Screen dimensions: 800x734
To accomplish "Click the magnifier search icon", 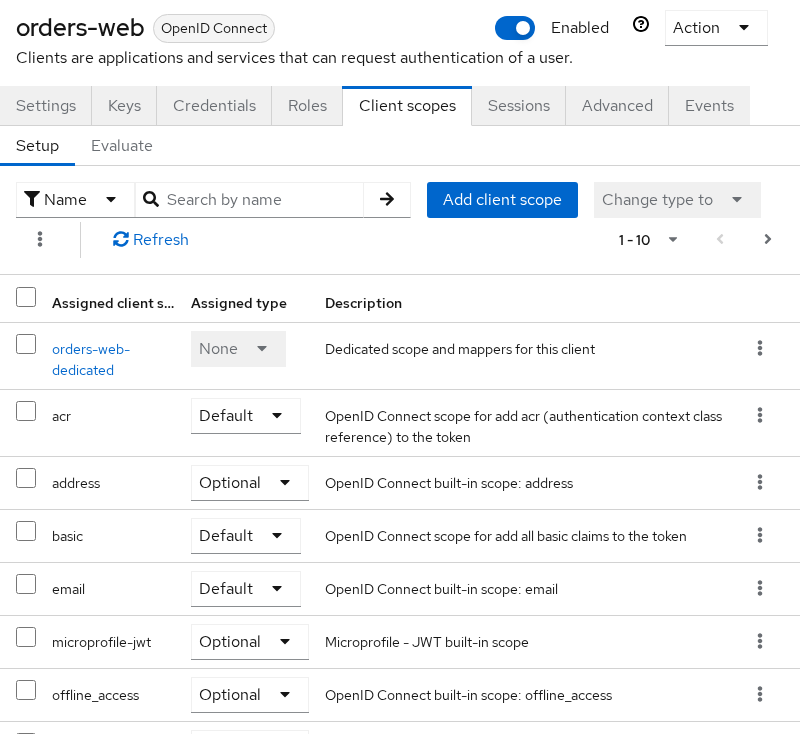I will (151, 199).
